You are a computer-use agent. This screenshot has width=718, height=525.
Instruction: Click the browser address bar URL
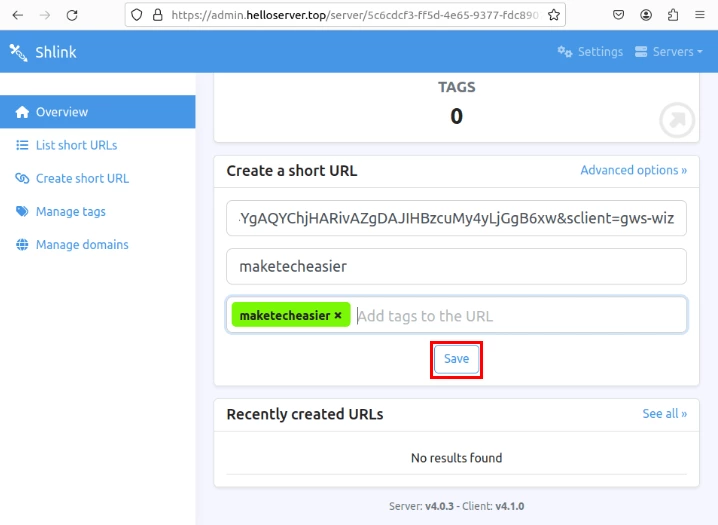point(355,15)
